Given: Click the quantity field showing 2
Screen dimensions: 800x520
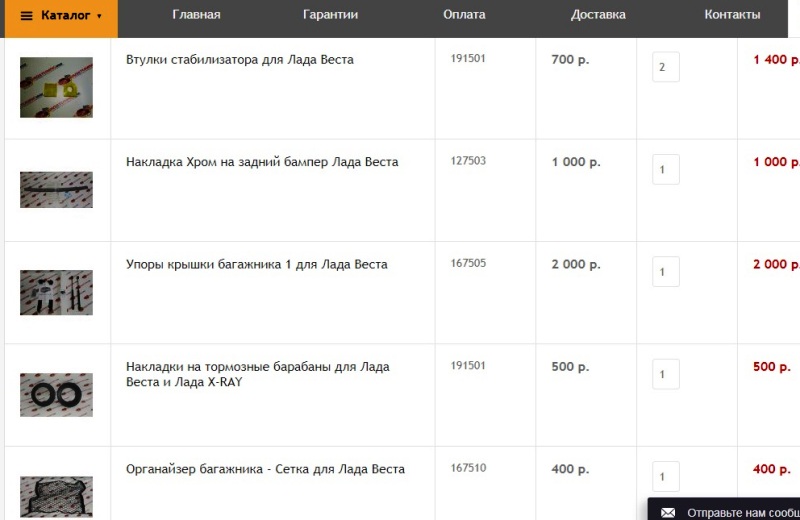Looking at the screenshot, I should (x=665, y=68).
